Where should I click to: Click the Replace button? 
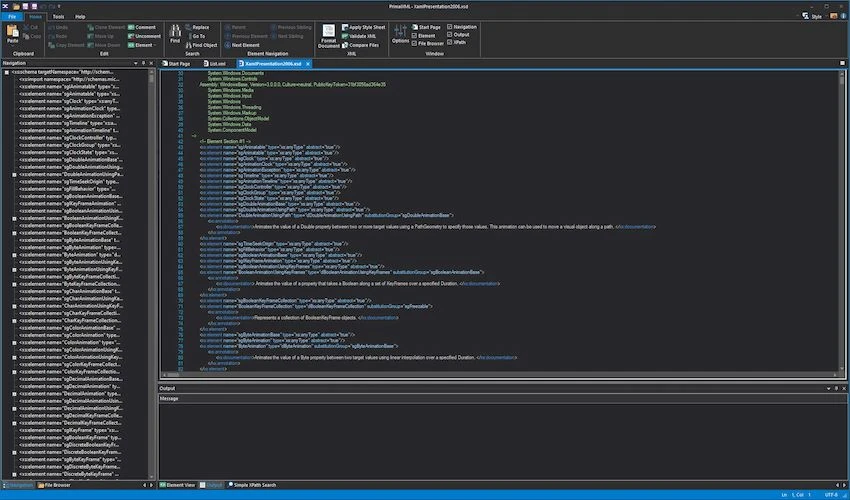(199, 27)
